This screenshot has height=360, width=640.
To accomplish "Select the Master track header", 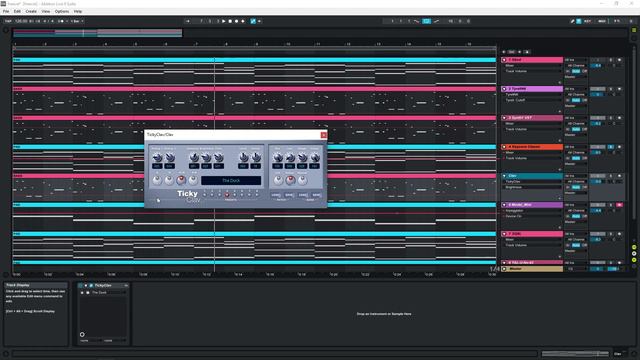I will tap(532, 269).
